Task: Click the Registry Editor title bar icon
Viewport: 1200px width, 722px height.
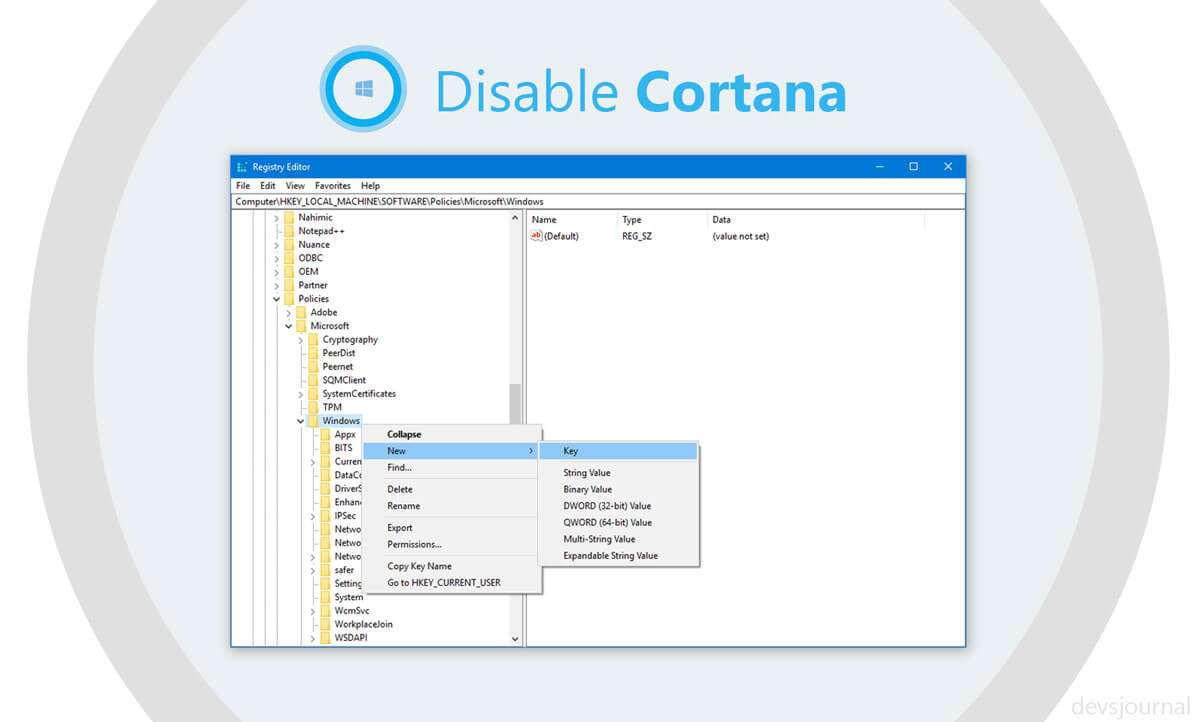Action: tap(242, 167)
